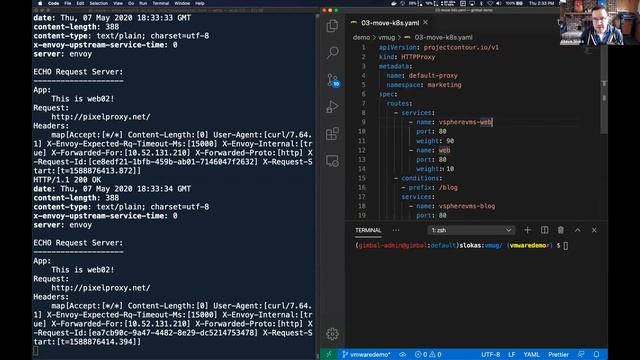Open the terminal selector dropdown 1: zsh
Screen dimensions: 640x360
(471, 230)
